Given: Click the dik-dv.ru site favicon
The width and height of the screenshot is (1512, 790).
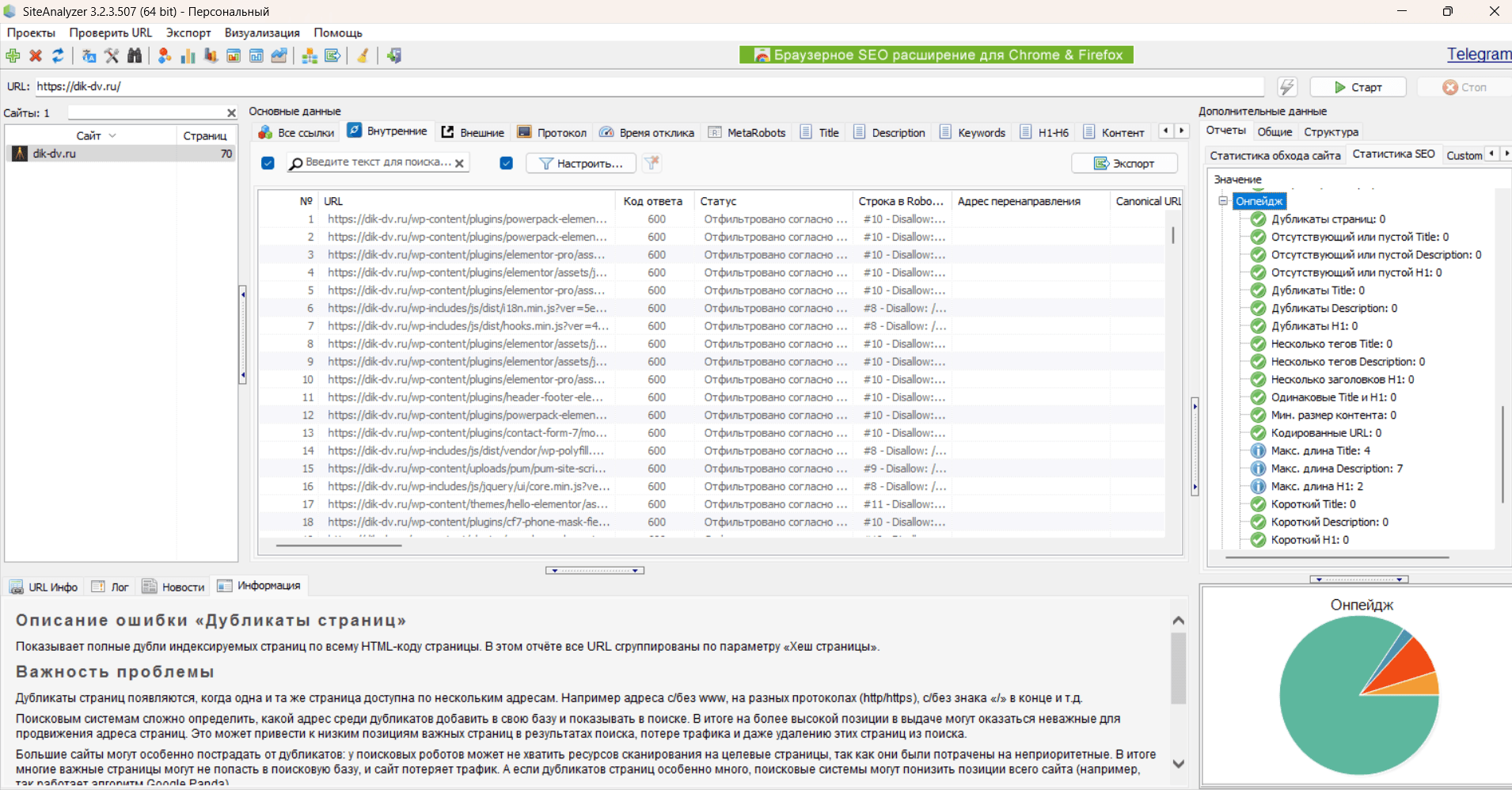Looking at the screenshot, I should pyautogui.click(x=21, y=154).
